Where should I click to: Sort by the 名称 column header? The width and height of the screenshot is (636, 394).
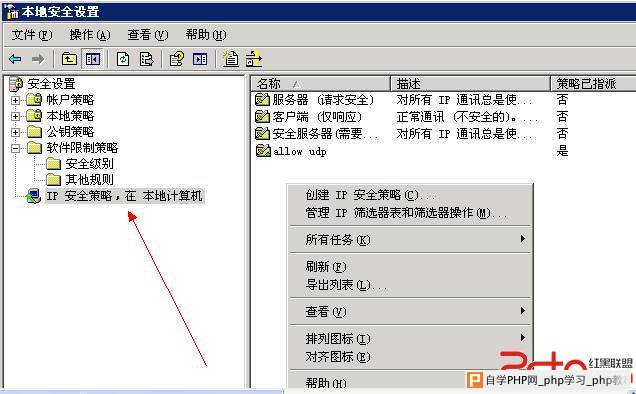point(320,84)
